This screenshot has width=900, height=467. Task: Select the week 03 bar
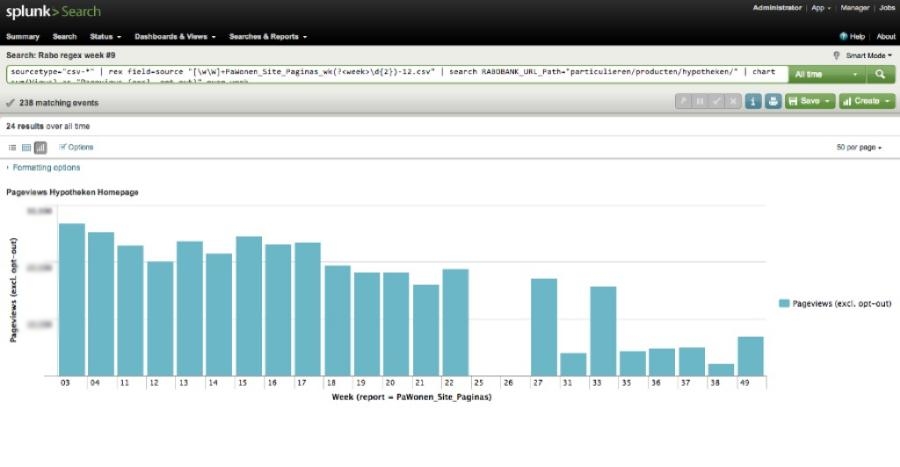tap(72, 299)
